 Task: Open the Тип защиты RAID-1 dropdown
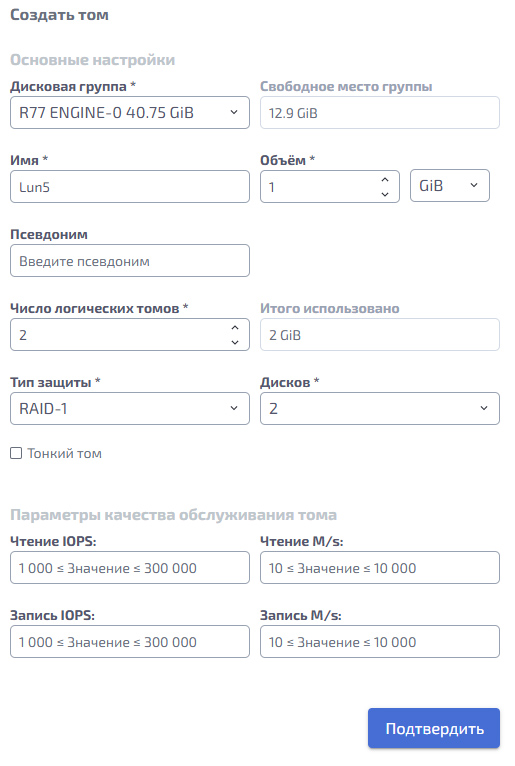point(129,408)
